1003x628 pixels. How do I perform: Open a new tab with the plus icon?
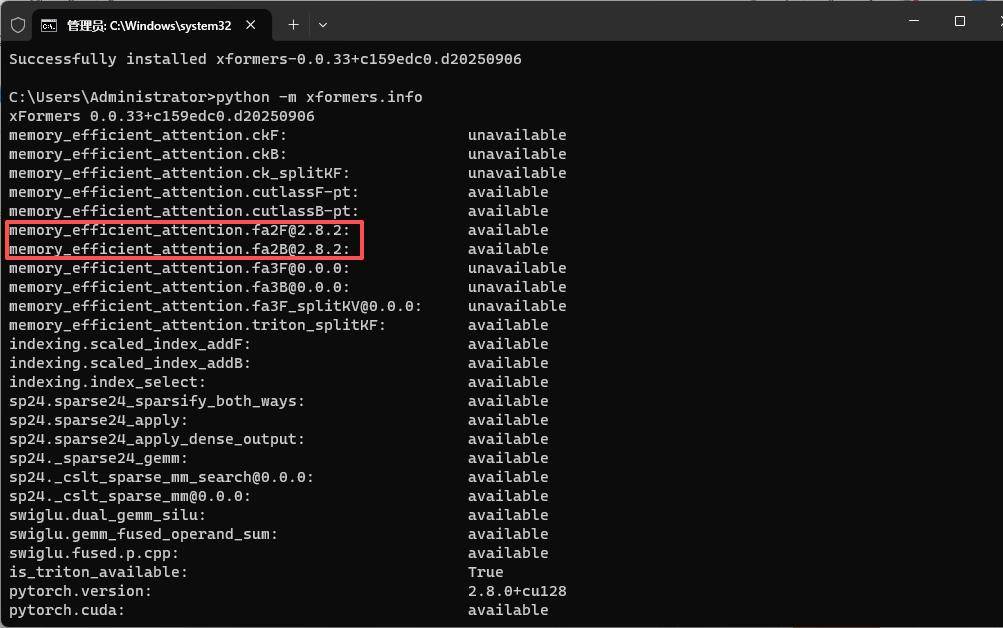coord(292,24)
